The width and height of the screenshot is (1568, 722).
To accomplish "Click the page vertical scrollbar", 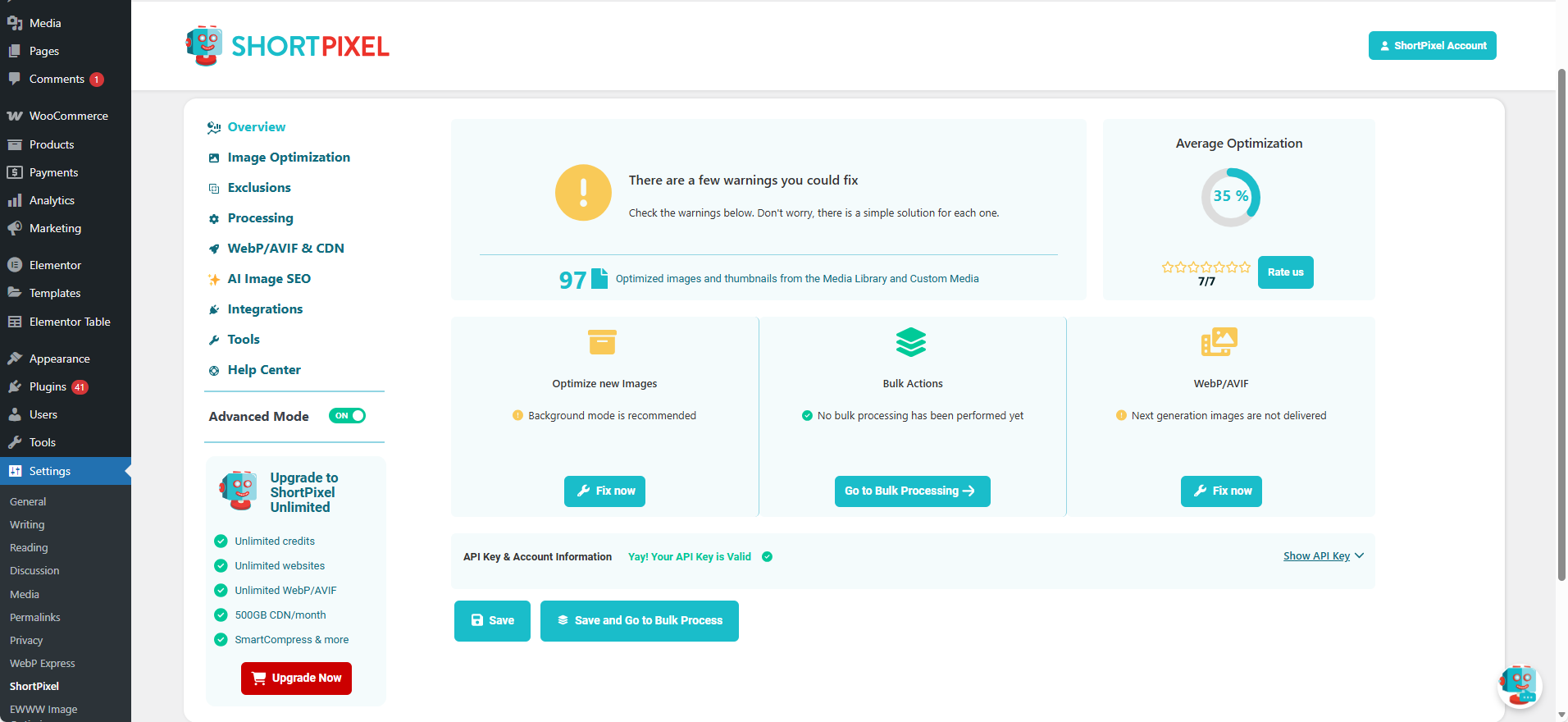I will point(1561,324).
